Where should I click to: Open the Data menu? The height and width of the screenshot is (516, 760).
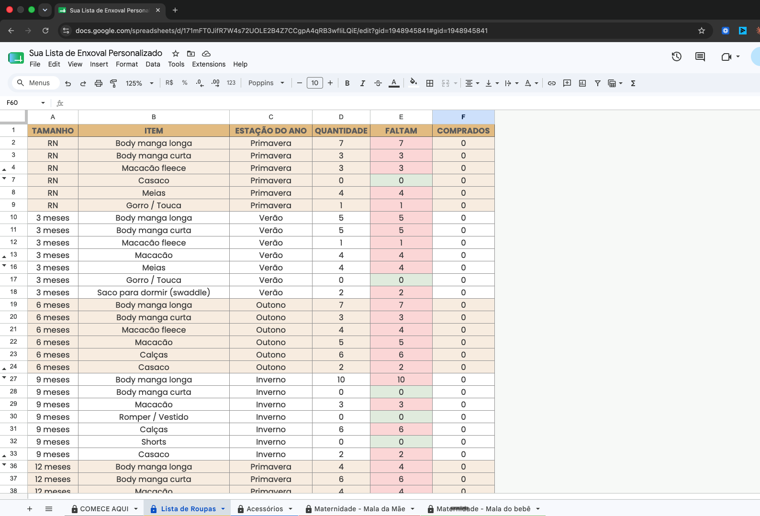click(153, 64)
